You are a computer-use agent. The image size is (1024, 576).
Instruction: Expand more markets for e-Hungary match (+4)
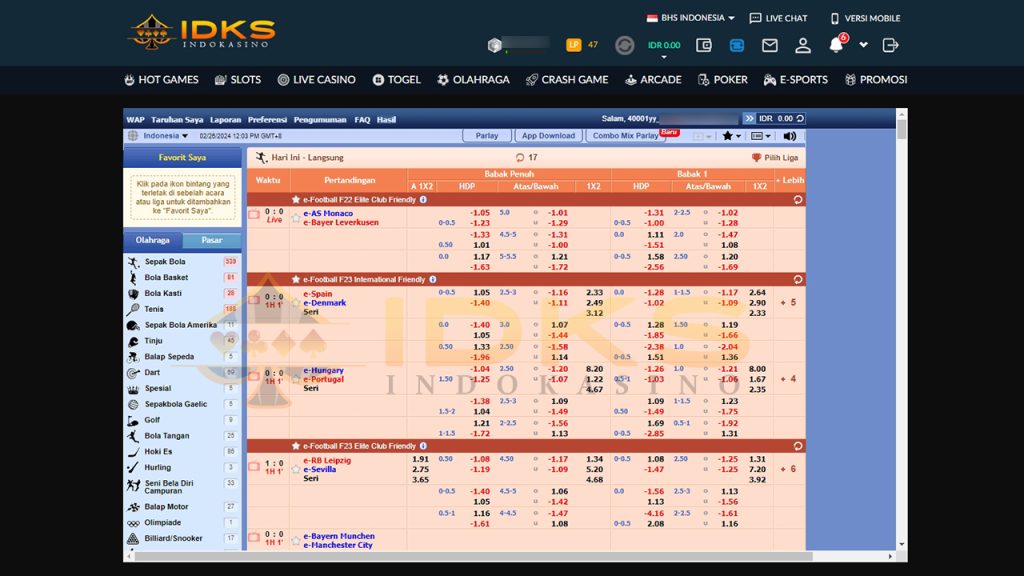tap(788, 379)
